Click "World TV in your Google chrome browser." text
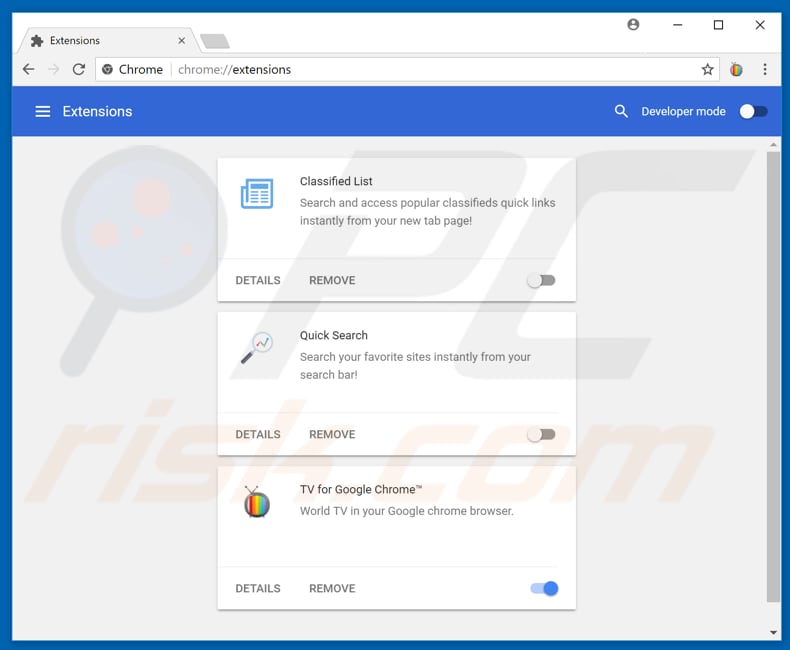Image resolution: width=790 pixels, height=650 pixels. (407, 511)
